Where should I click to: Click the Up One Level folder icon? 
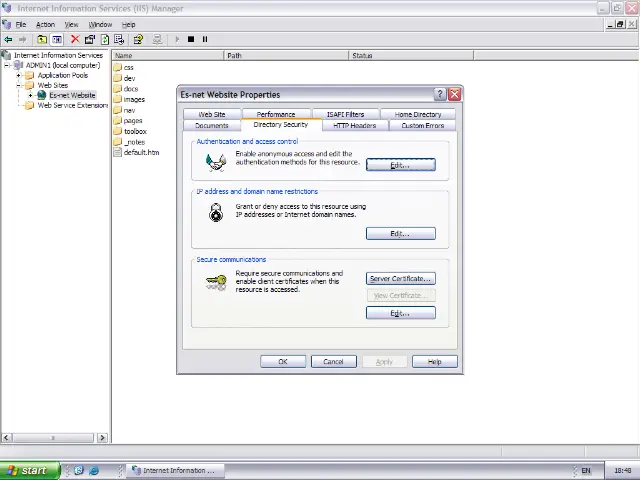coord(42,39)
